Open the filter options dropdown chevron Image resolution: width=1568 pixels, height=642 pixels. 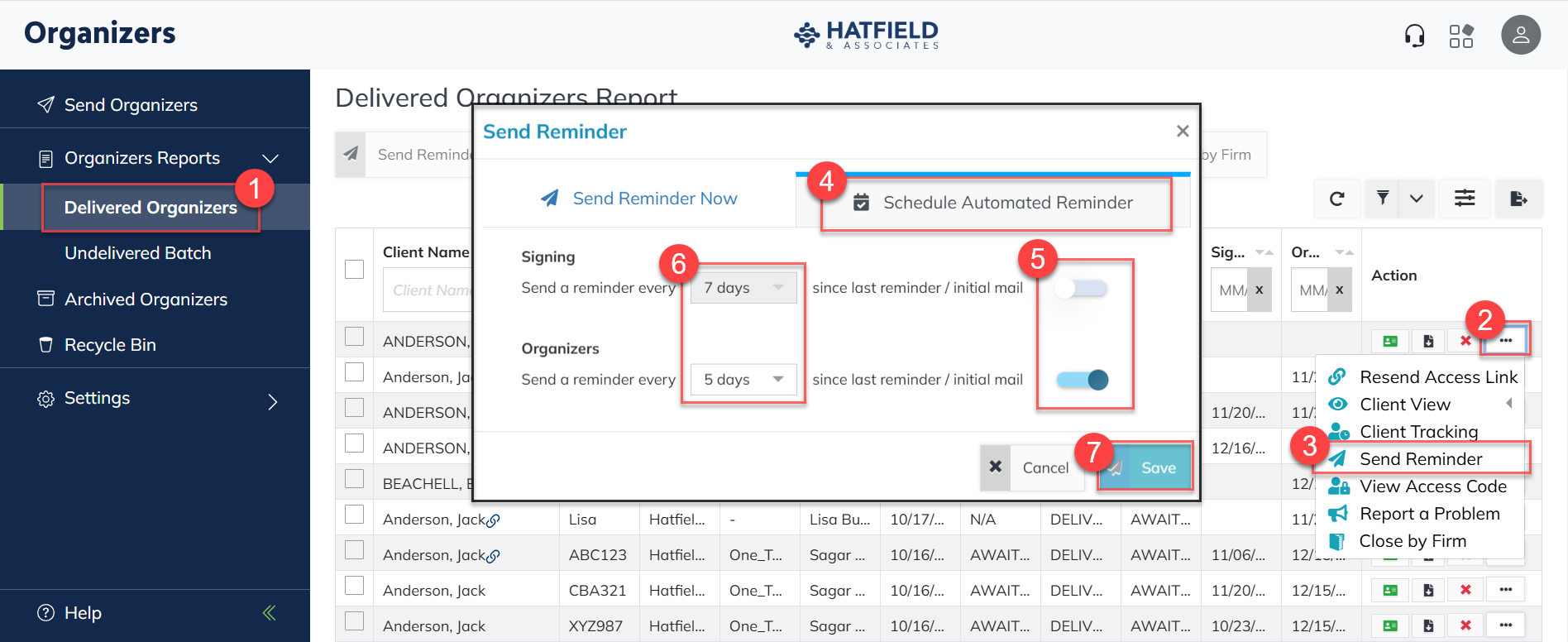(x=1417, y=199)
